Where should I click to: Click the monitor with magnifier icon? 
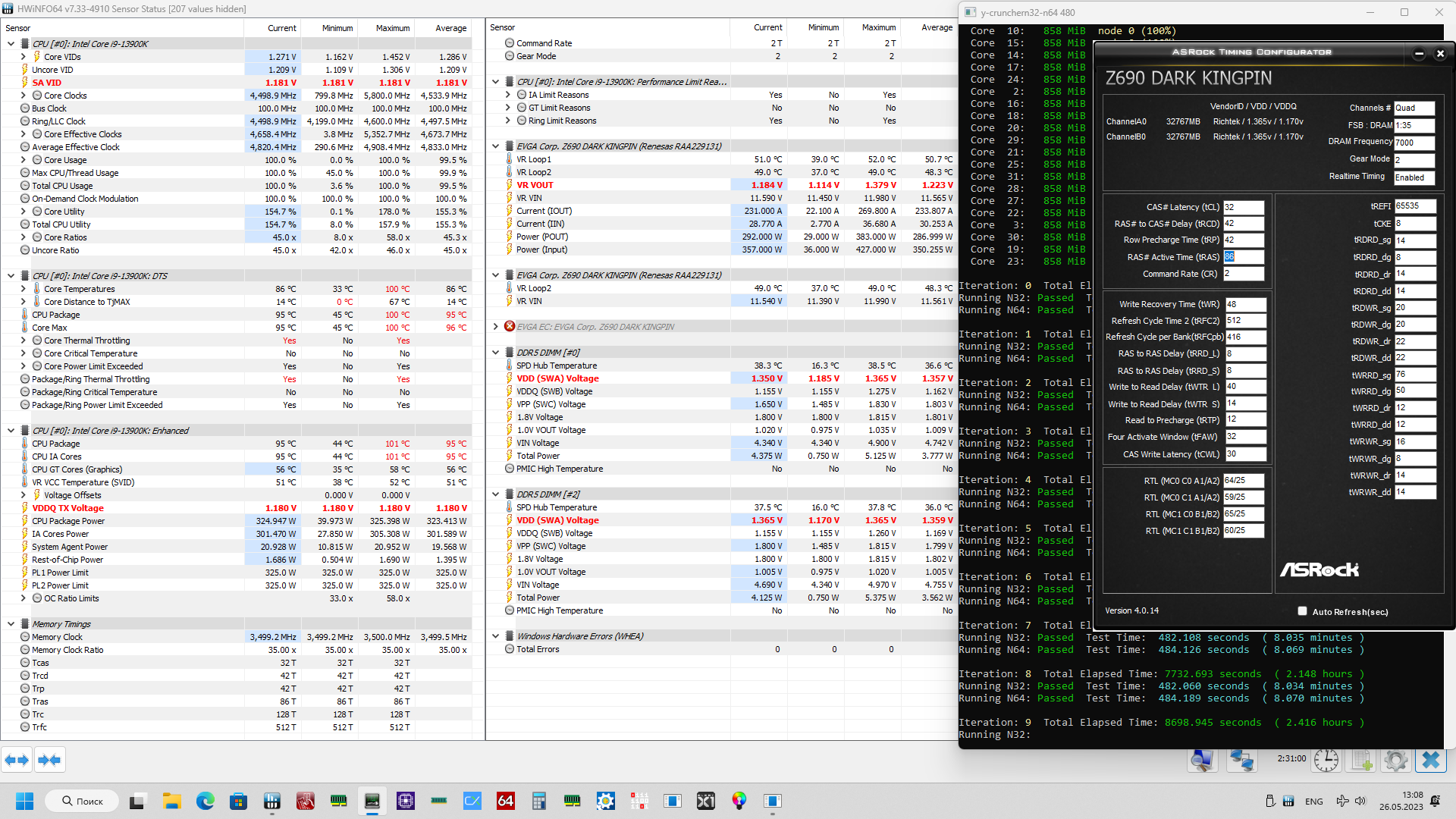coord(1203,760)
